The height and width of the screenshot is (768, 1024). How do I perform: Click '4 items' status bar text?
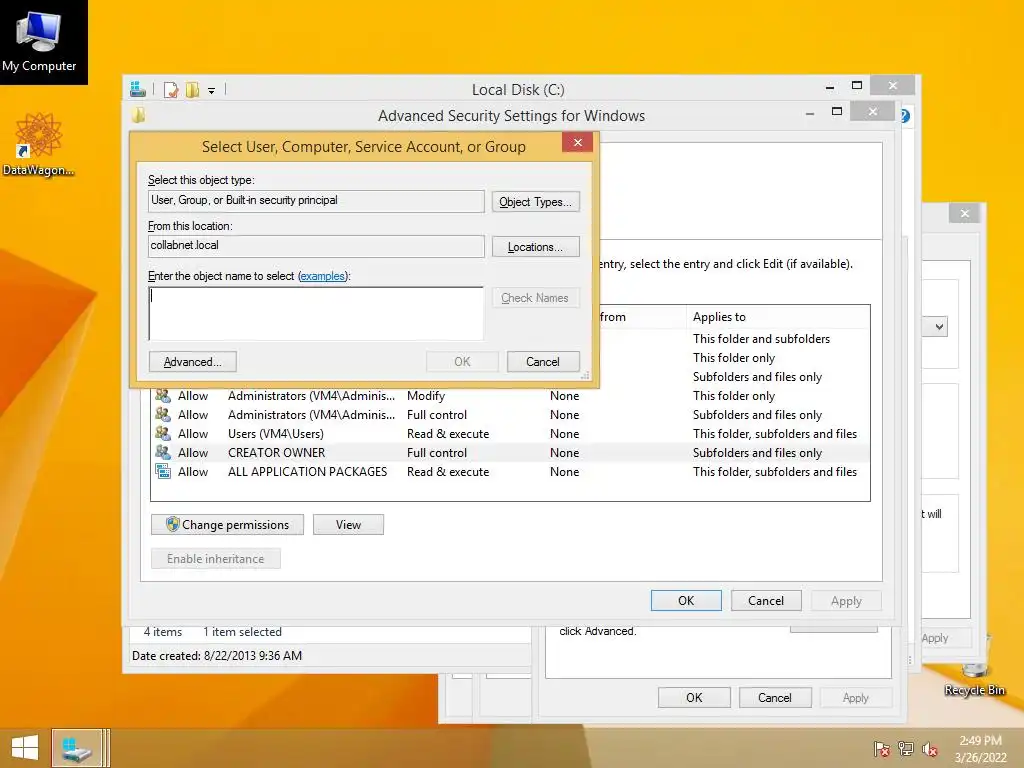pyautogui.click(x=163, y=632)
